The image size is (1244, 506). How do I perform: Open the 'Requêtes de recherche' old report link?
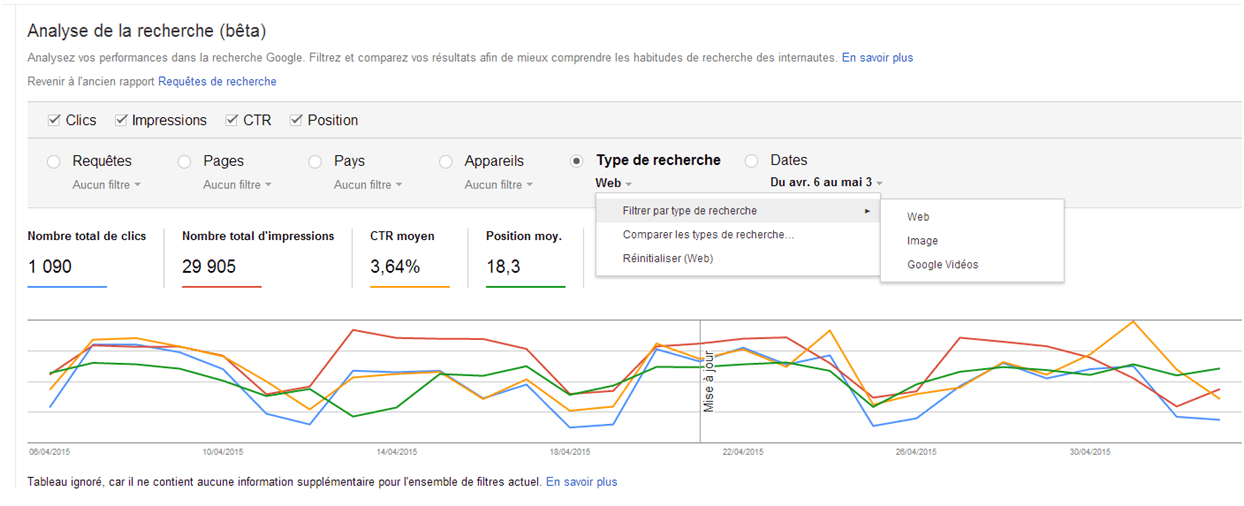[217, 82]
